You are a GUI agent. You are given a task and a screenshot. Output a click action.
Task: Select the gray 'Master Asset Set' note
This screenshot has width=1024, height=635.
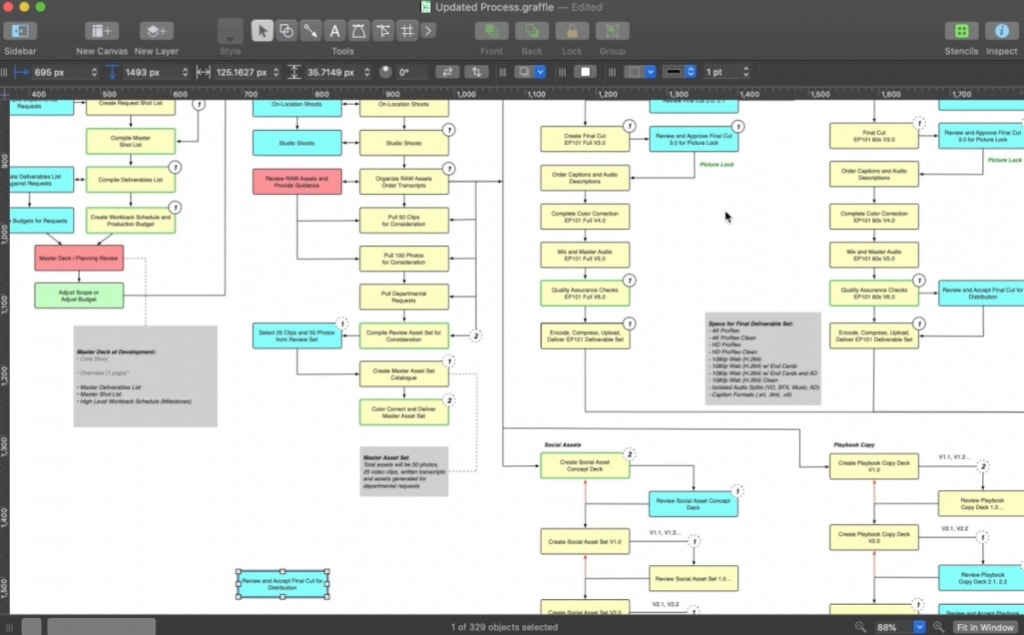[404, 471]
